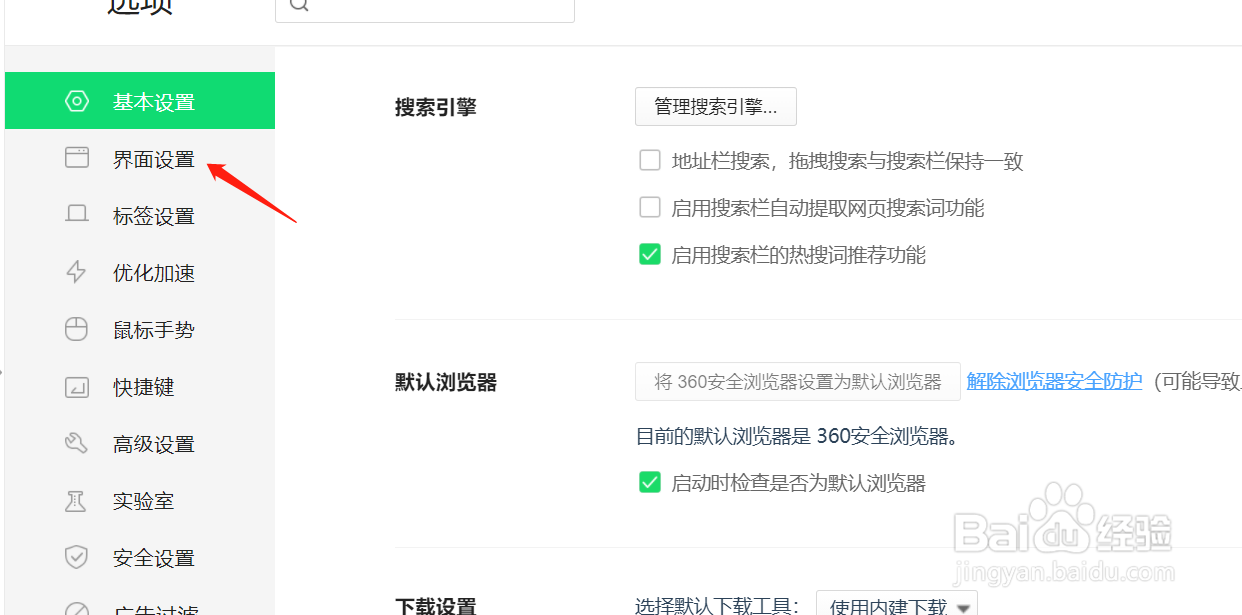Screen dimensions: 1242x615
Task: Click the 标签设置 tab icon
Action: coord(77,215)
